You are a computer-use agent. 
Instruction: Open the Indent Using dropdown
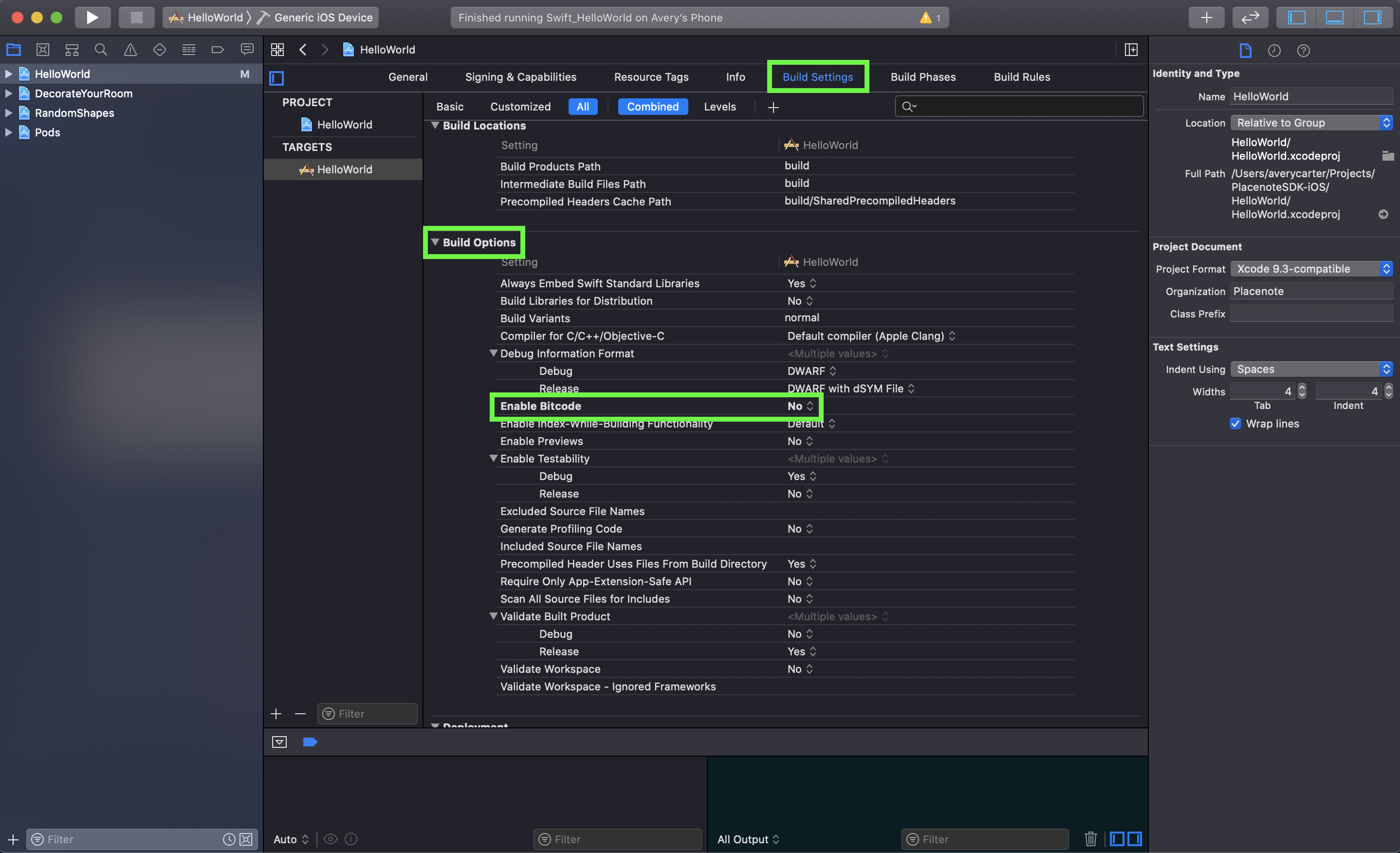(x=1311, y=369)
